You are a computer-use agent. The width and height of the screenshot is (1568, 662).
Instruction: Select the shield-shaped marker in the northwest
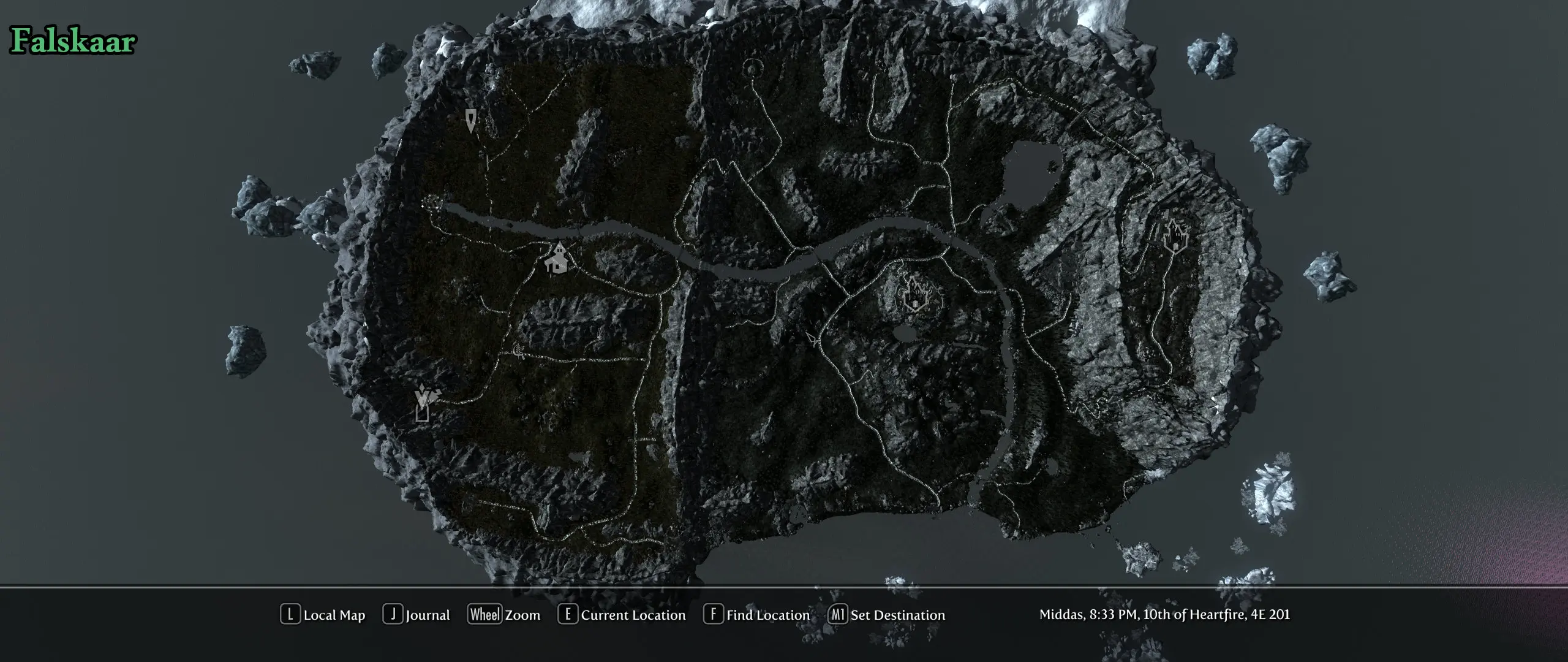(x=470, y=121)
